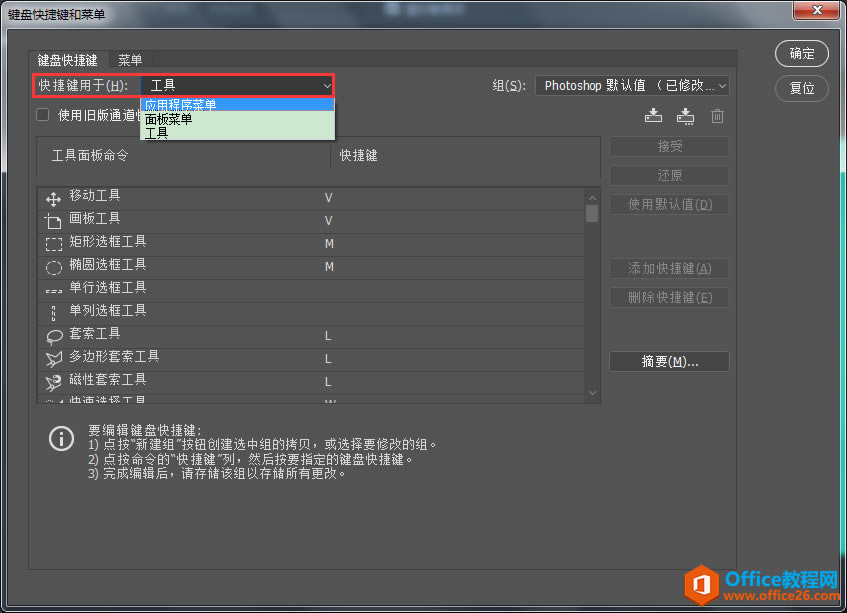Click the Elliptical Marquee tool icon

coord(53,267)
